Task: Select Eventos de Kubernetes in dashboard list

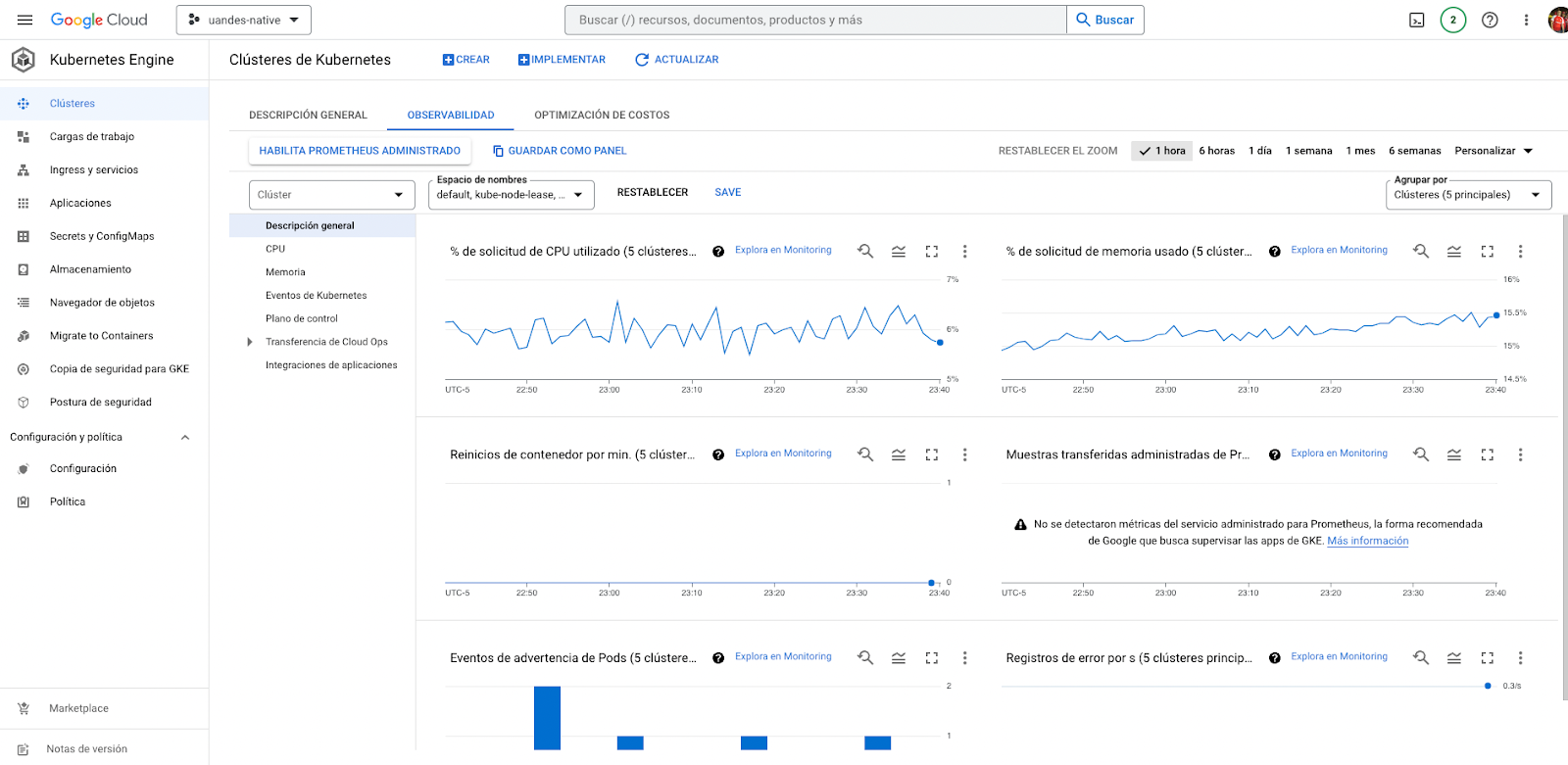Action: [316, 296]
